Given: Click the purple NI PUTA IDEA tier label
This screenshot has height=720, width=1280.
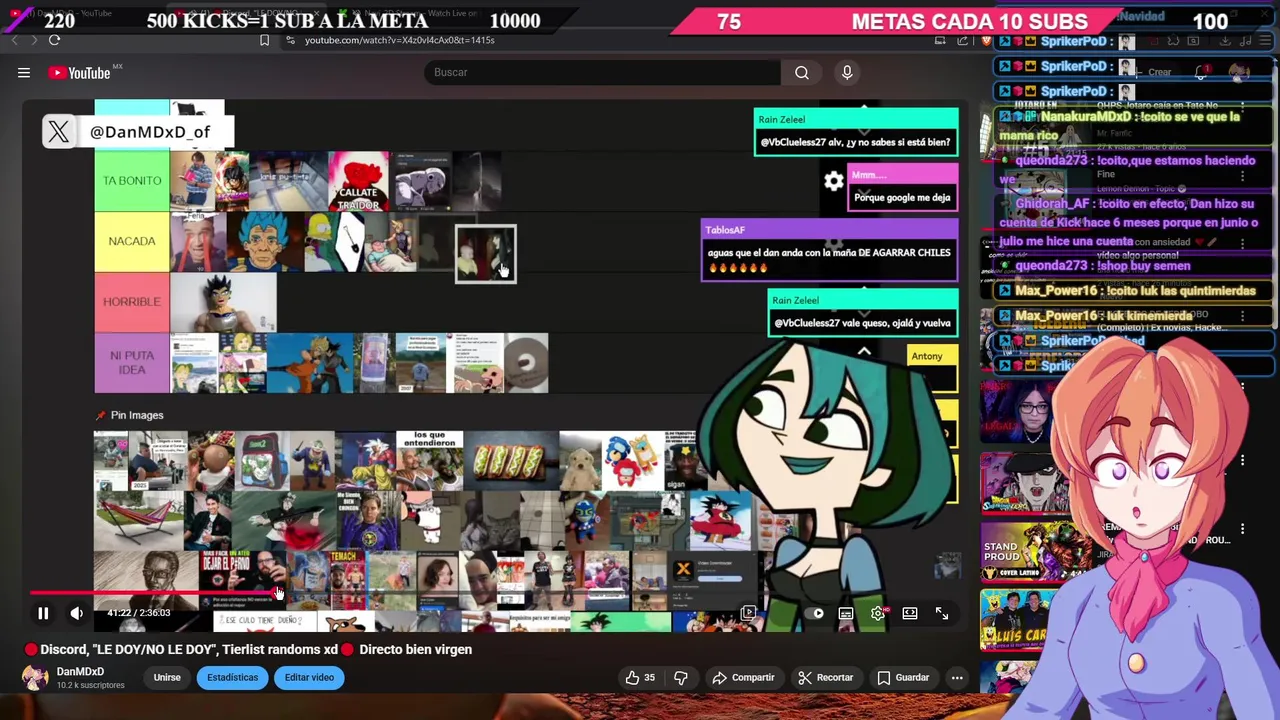Looking at the screenshot, I should coord(132,362).
